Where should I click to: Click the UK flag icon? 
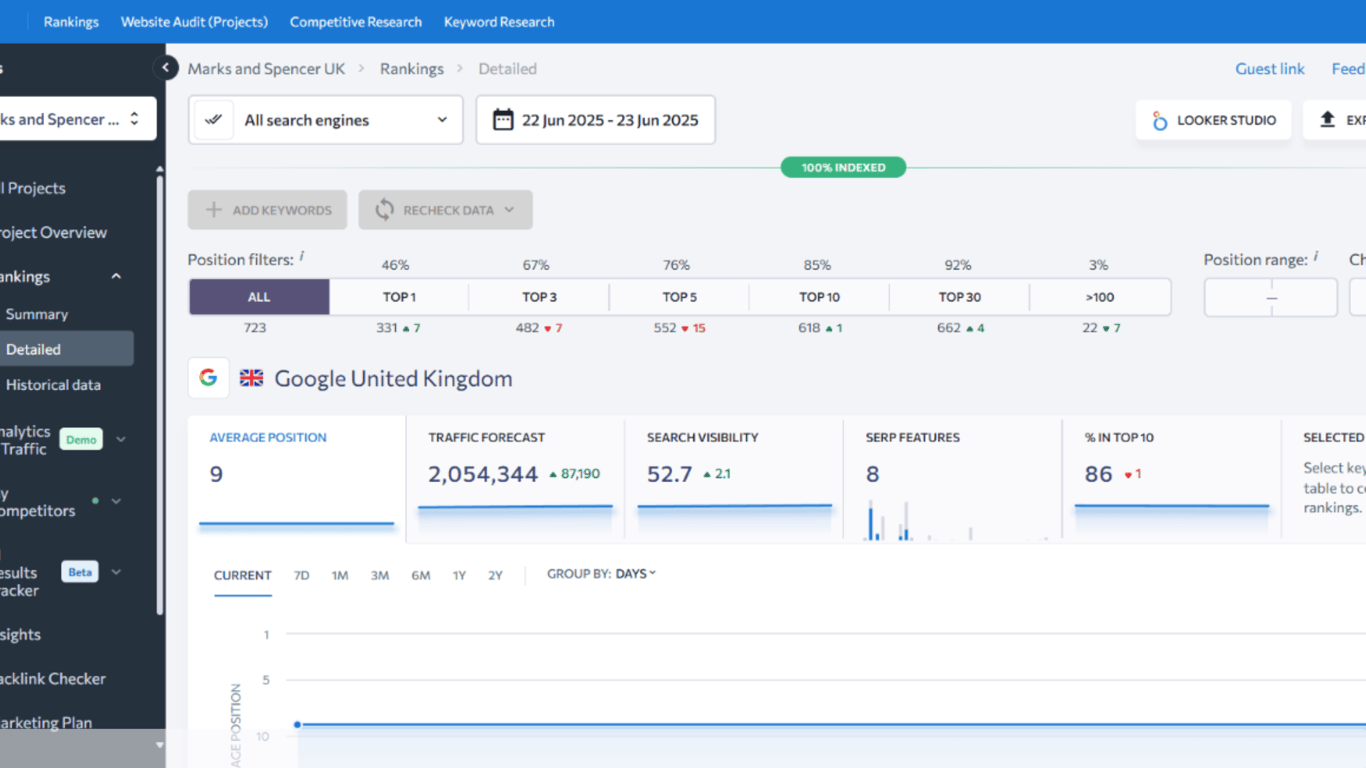pyautogui.click(x=252, y=378)
